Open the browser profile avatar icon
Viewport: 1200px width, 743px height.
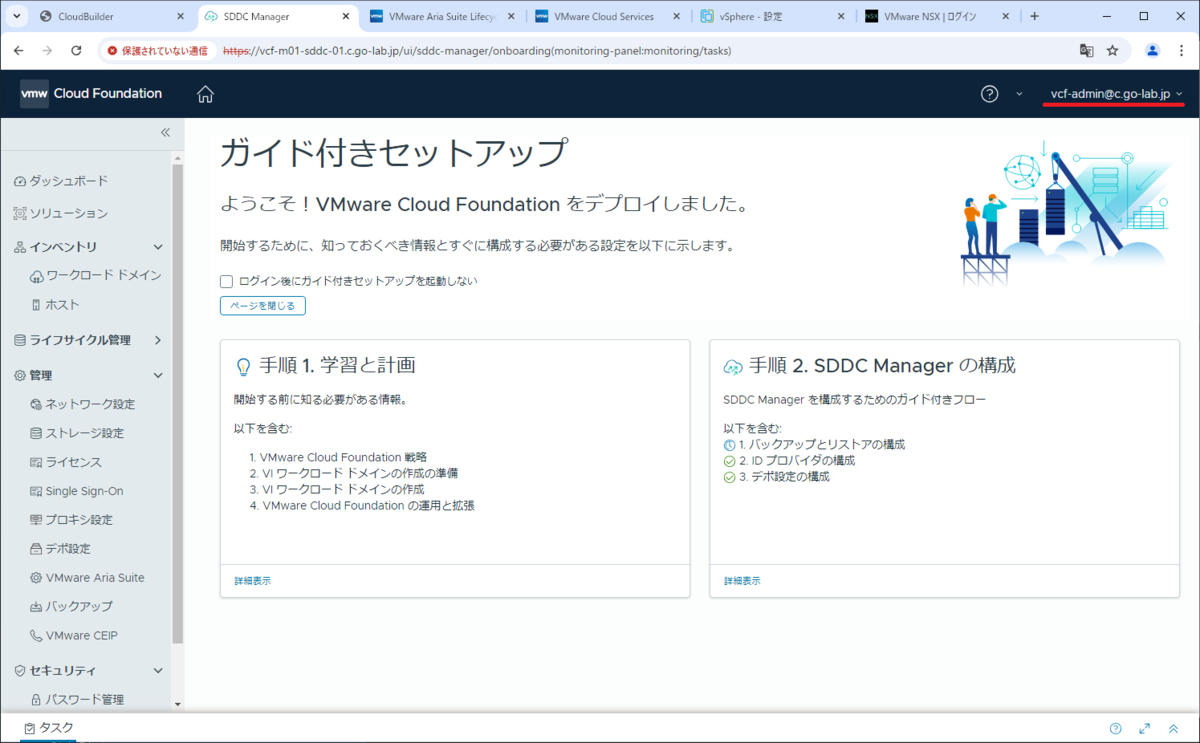coord(1153,50)
